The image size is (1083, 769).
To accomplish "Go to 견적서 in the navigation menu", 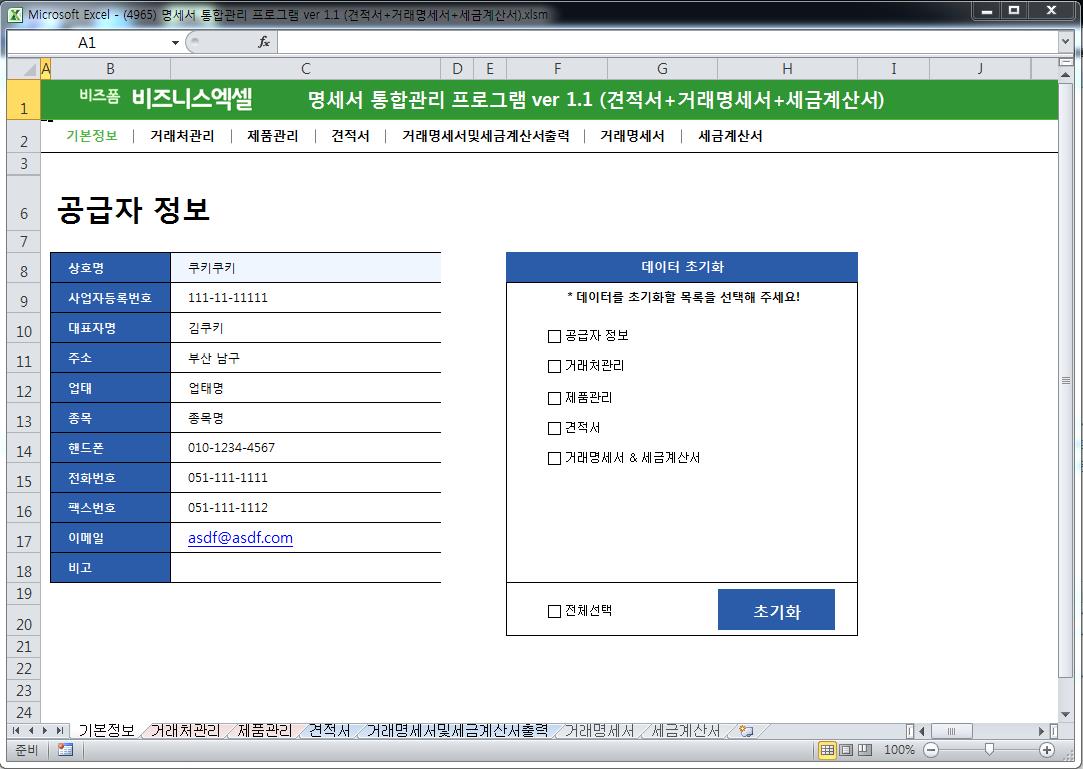I will 350,136.
